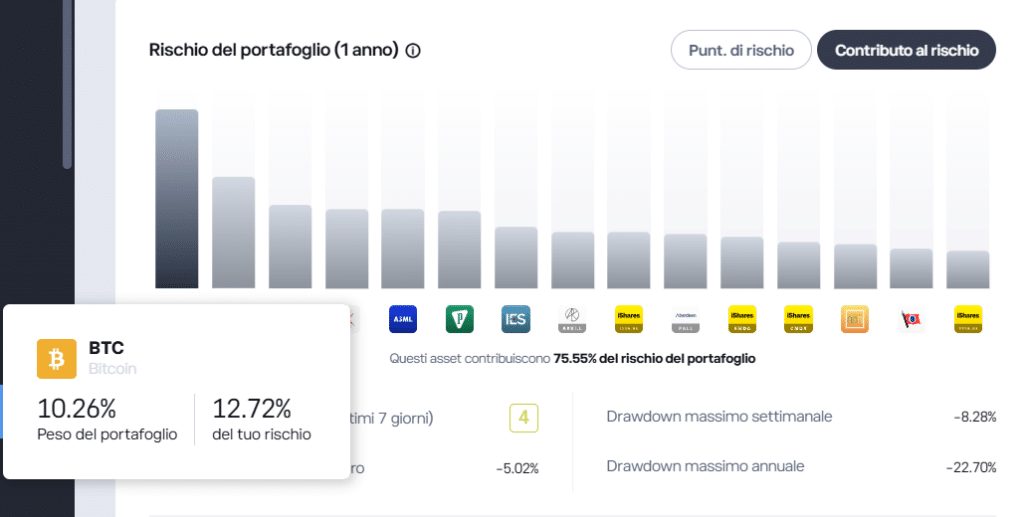
Task: Click the Aberdeen asset icon
Action: 685,319
